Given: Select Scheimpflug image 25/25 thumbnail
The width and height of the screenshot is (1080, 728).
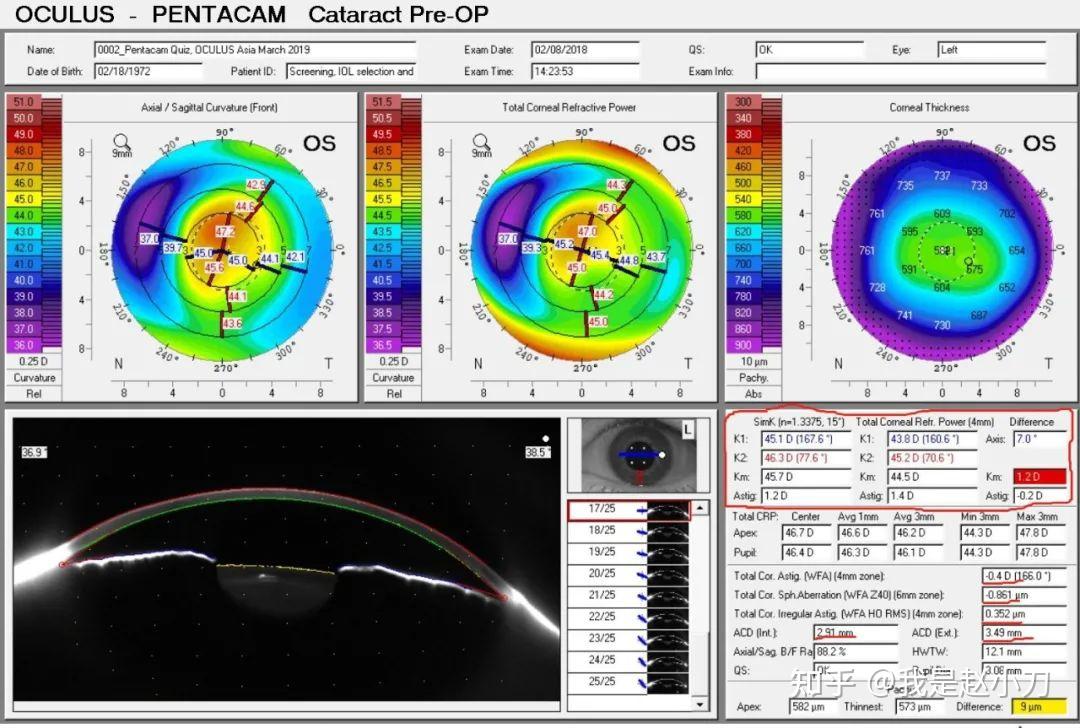Looking at the screenshot, I should point(667,682).
